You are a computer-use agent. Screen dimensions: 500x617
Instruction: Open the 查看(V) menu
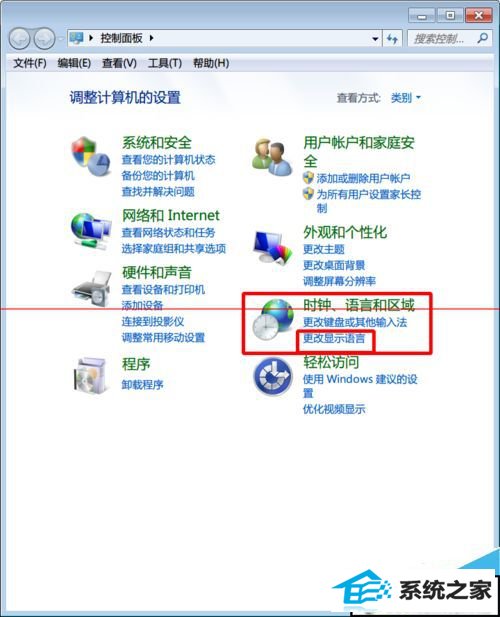(x=119, y=63)
